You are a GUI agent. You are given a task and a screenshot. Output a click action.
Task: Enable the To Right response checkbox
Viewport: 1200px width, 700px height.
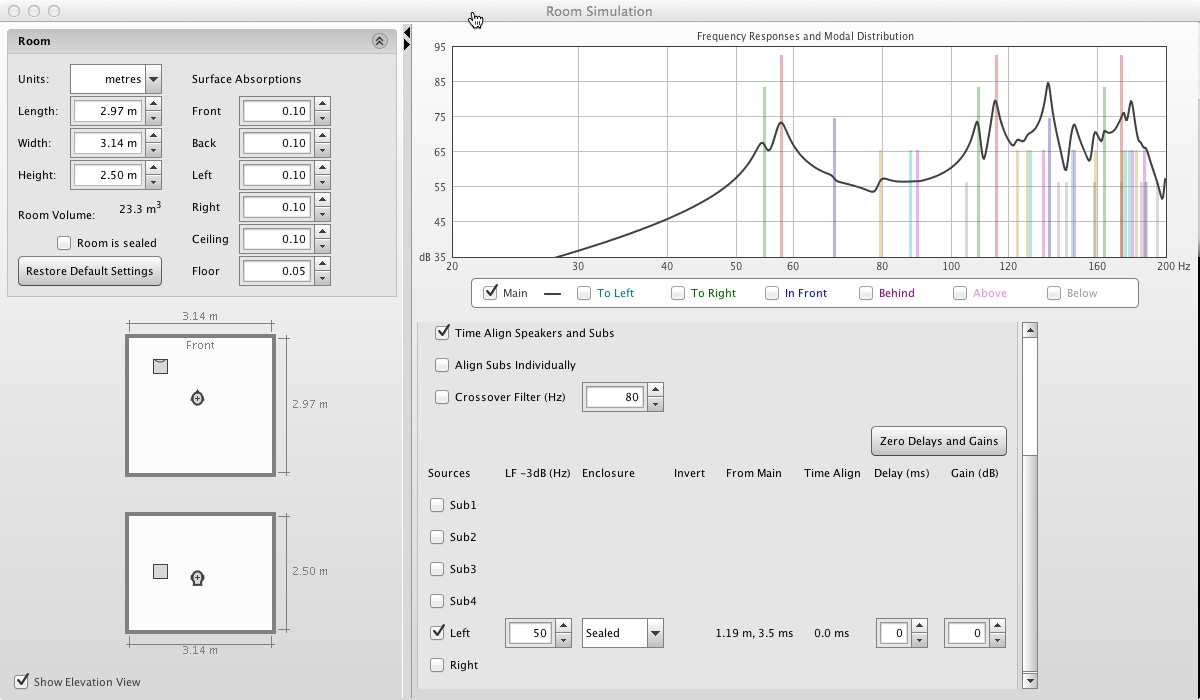click(x=678, y=293)
